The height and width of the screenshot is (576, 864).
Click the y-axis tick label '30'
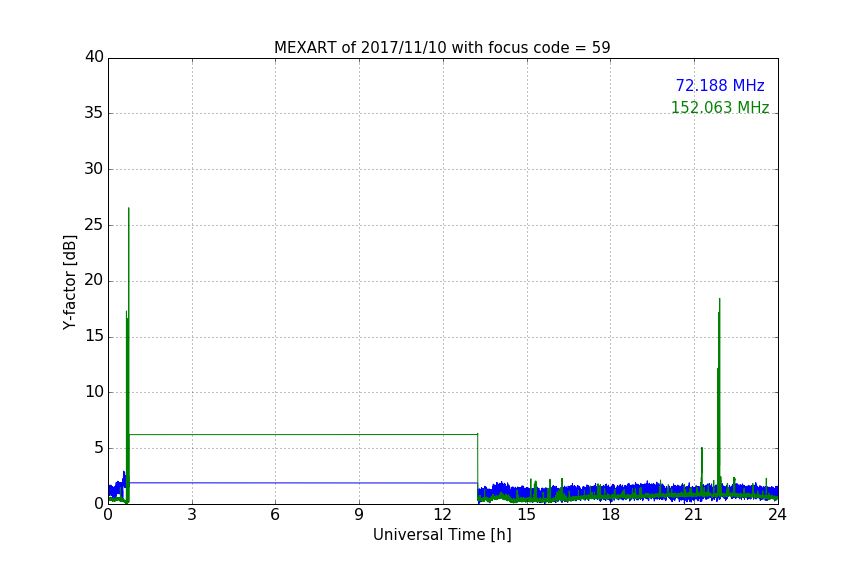94,169
